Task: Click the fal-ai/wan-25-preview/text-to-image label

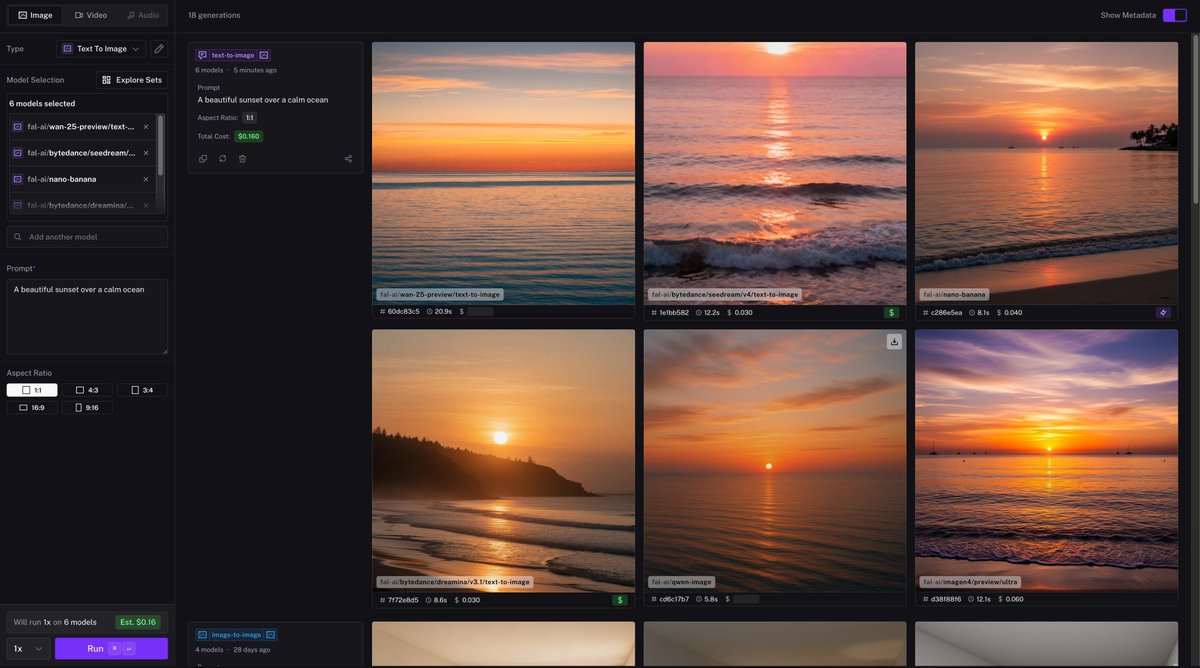Action: click(440, 295)
